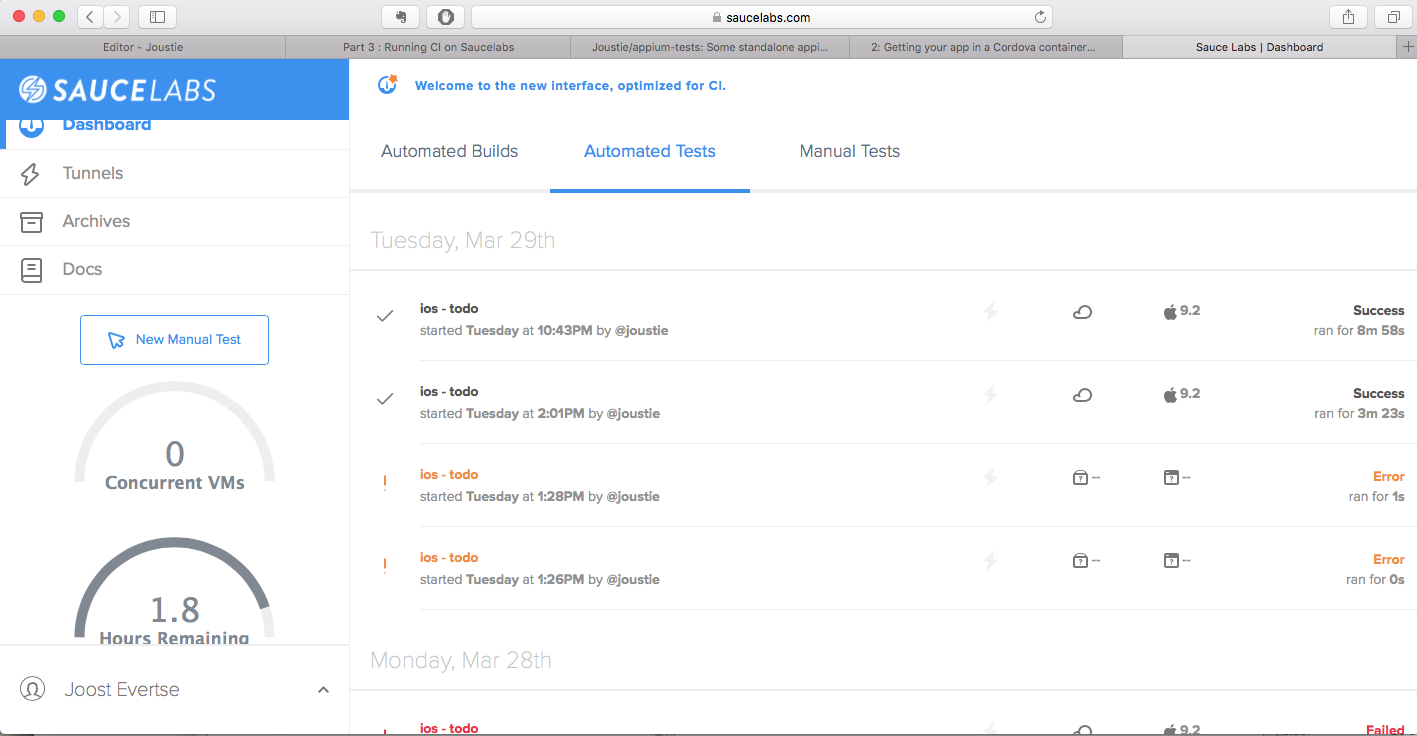Open the new browser tab plus button
This screenshot has width=1417, height=736.
pos(1408,47)
